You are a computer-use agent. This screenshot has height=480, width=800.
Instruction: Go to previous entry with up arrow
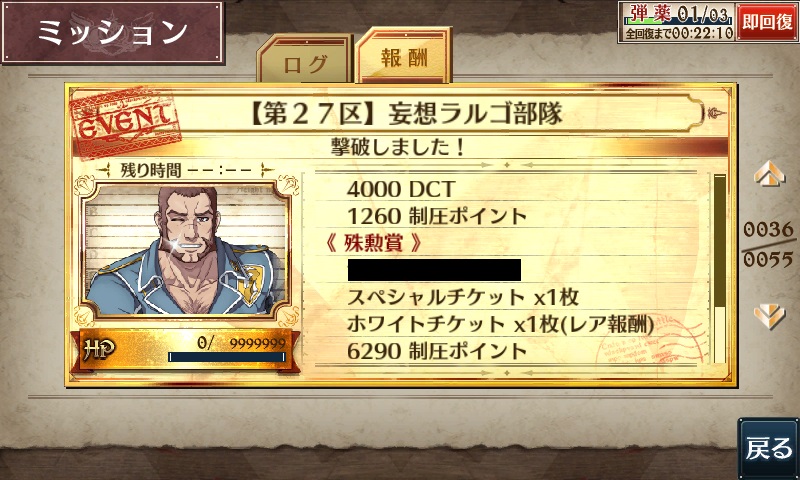769,173
